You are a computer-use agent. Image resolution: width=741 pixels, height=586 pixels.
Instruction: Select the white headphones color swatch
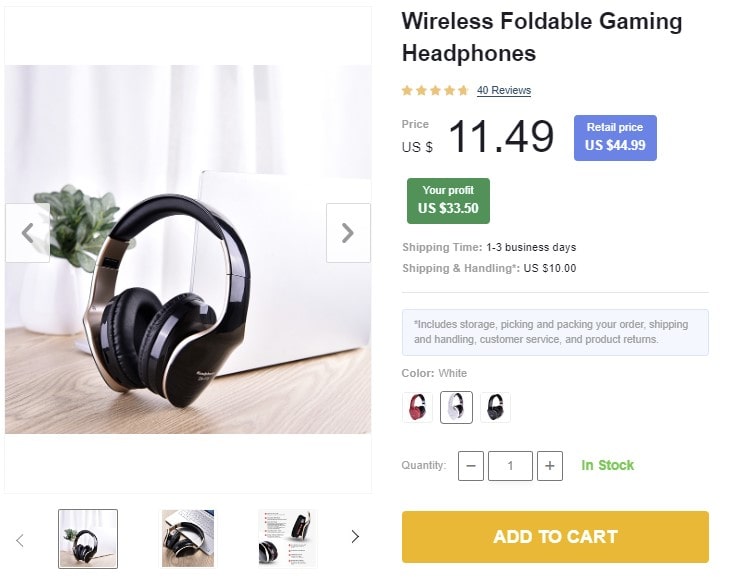[456, 407]
